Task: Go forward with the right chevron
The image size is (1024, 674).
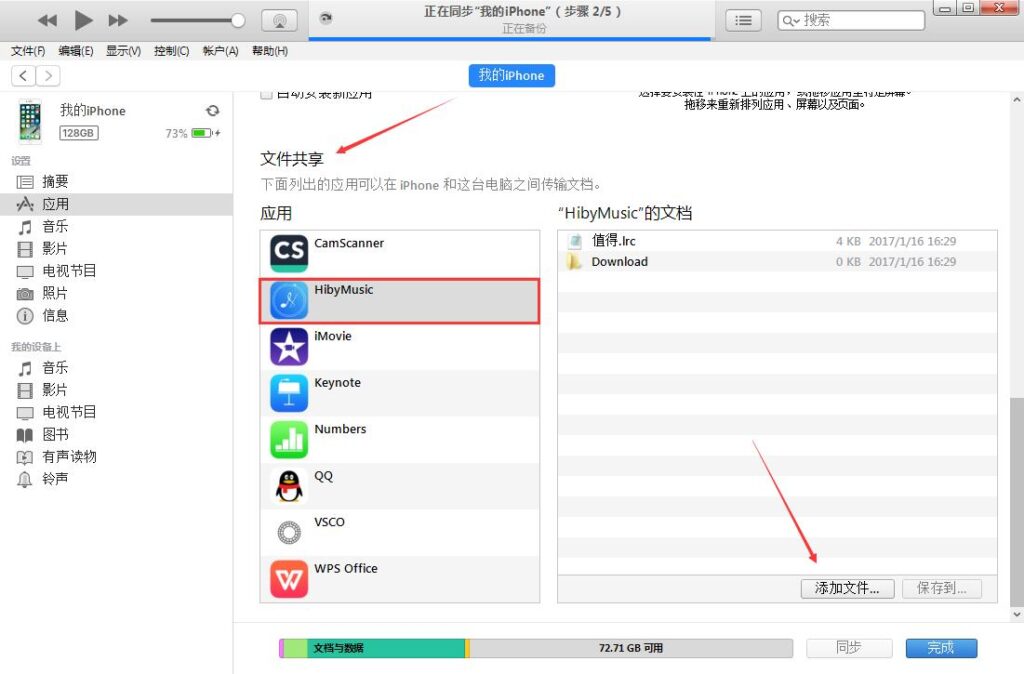Action: point(48,76)
